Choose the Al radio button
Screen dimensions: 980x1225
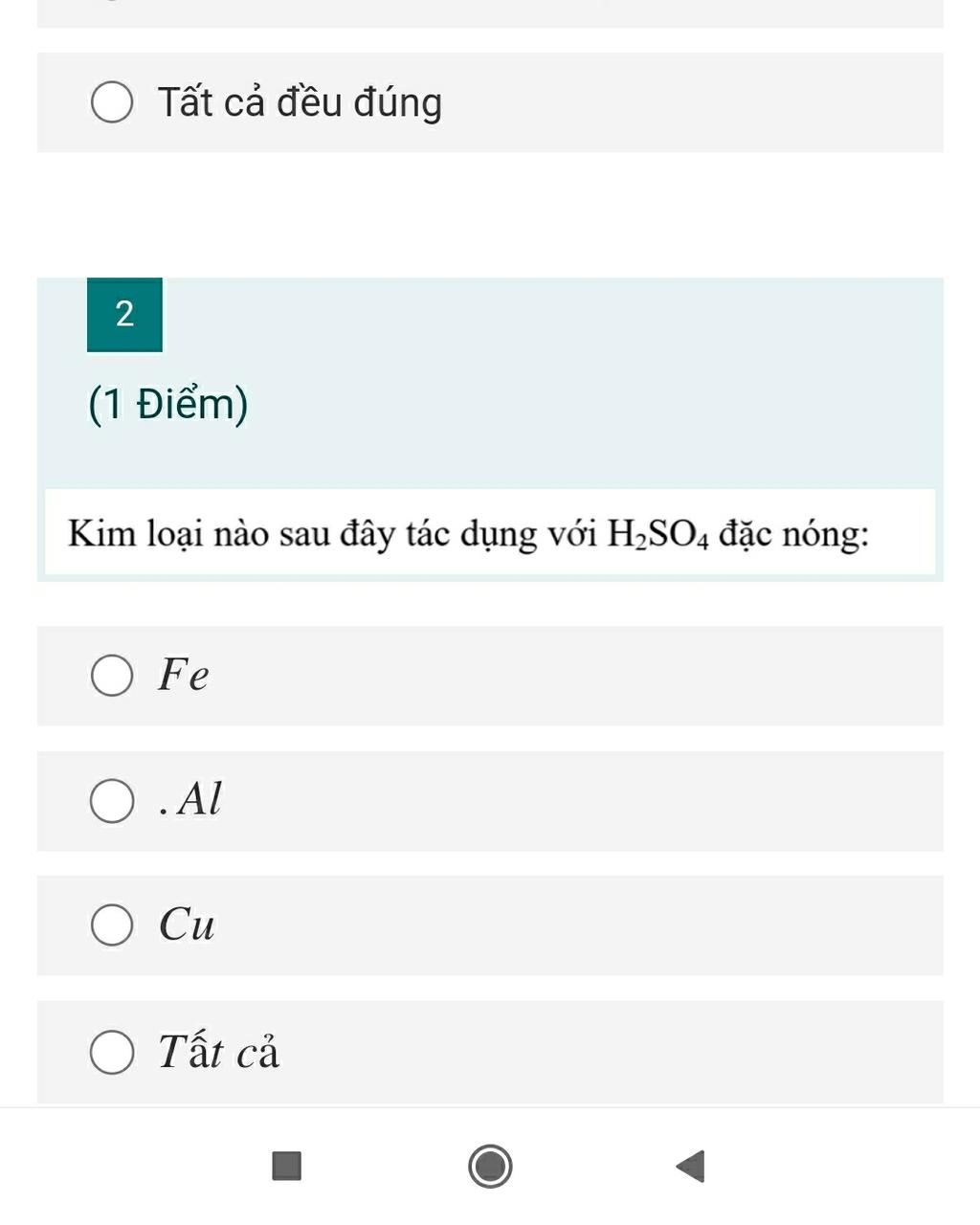pos(112,801)
